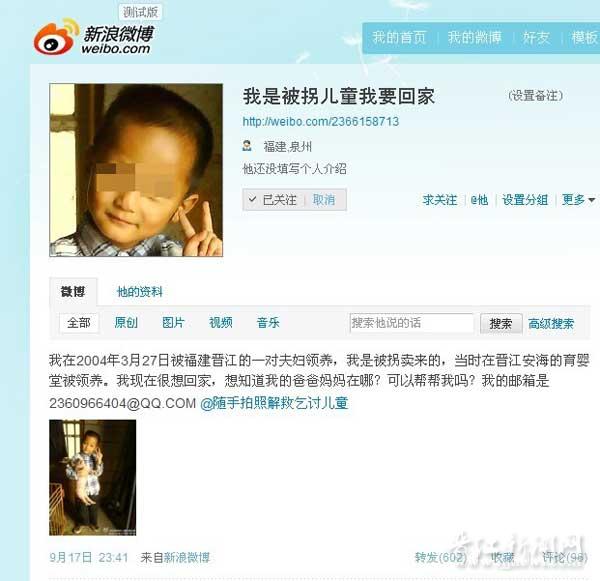Screen dimensions: 600x581
Task: Click the gender icon beside 福建,泉州
Action: pyautogui.click(x=247, y=146)
